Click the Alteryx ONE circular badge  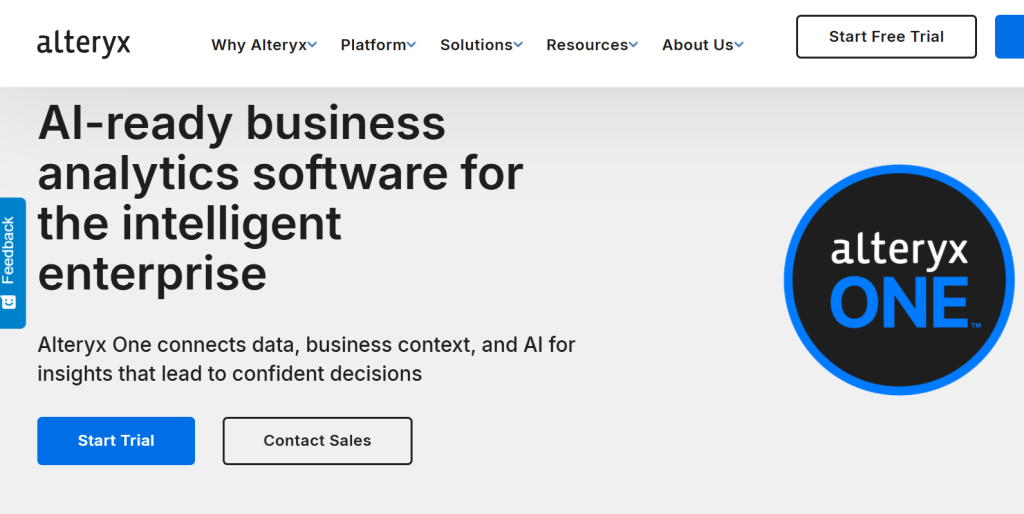(x=899, y=280)
